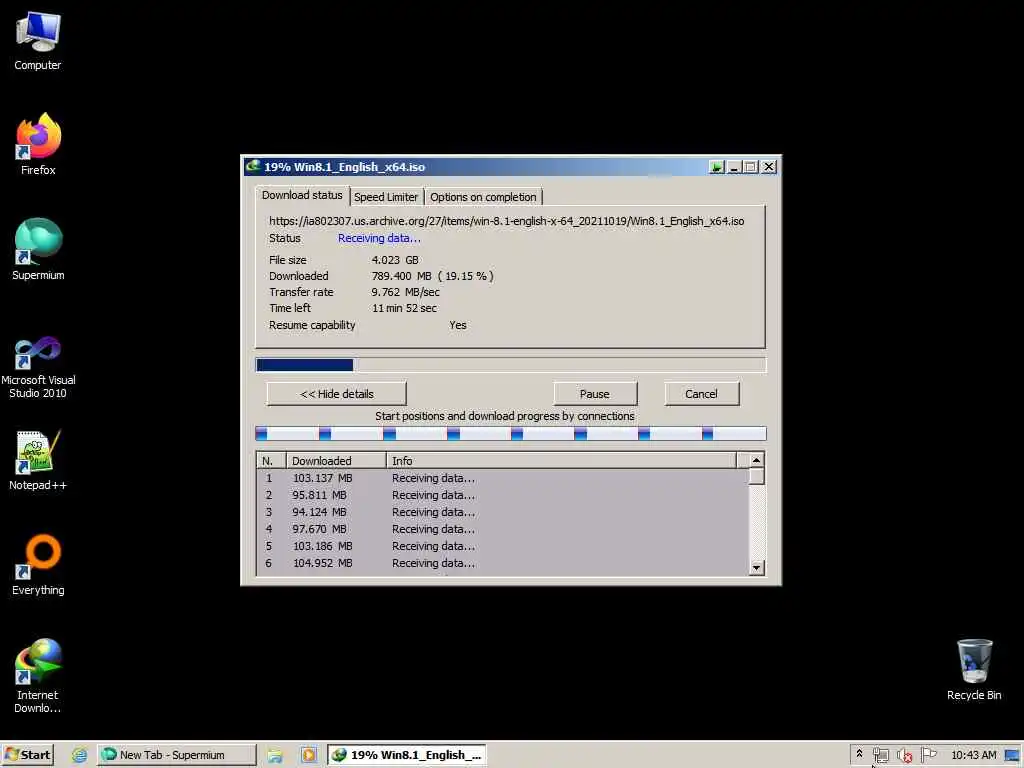1024x768 pixels.
Task: Click the 4.023 GB file size value
Action: 394,260
